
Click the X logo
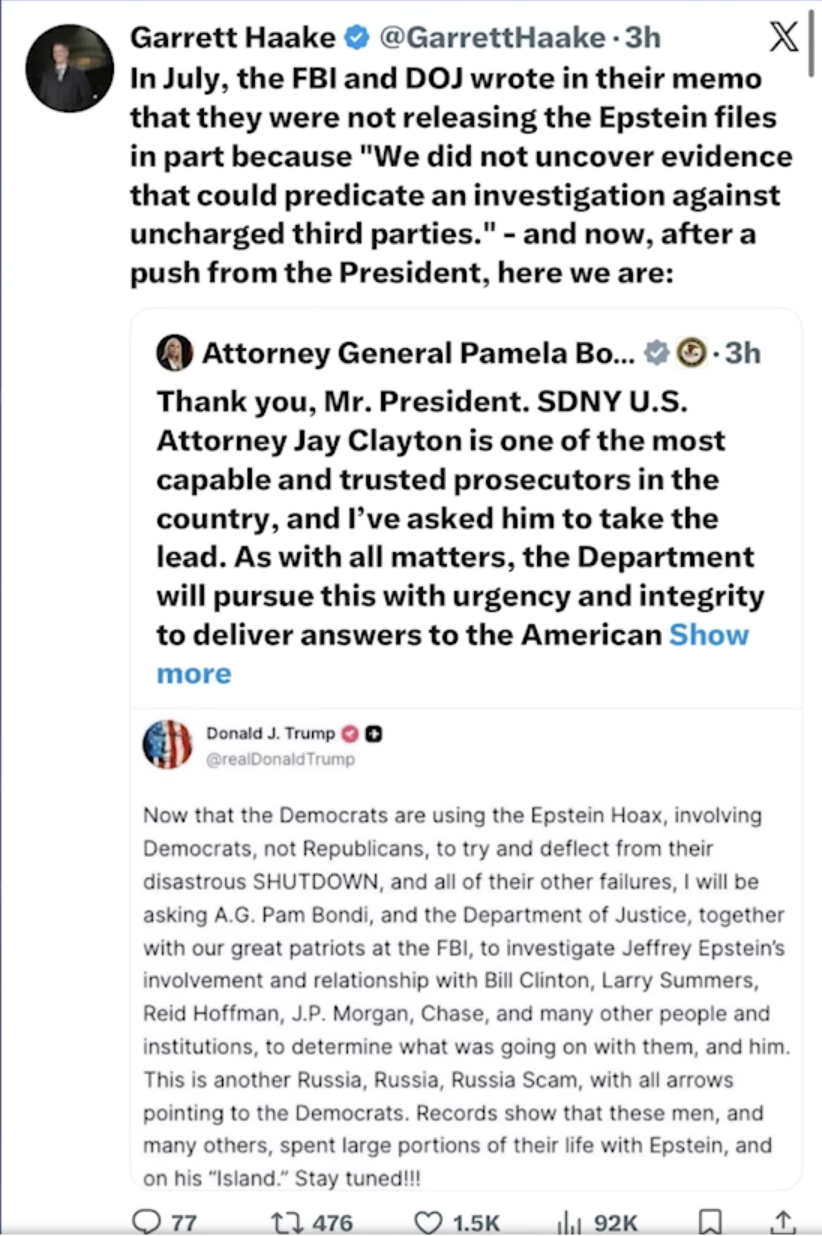[783, 39]
